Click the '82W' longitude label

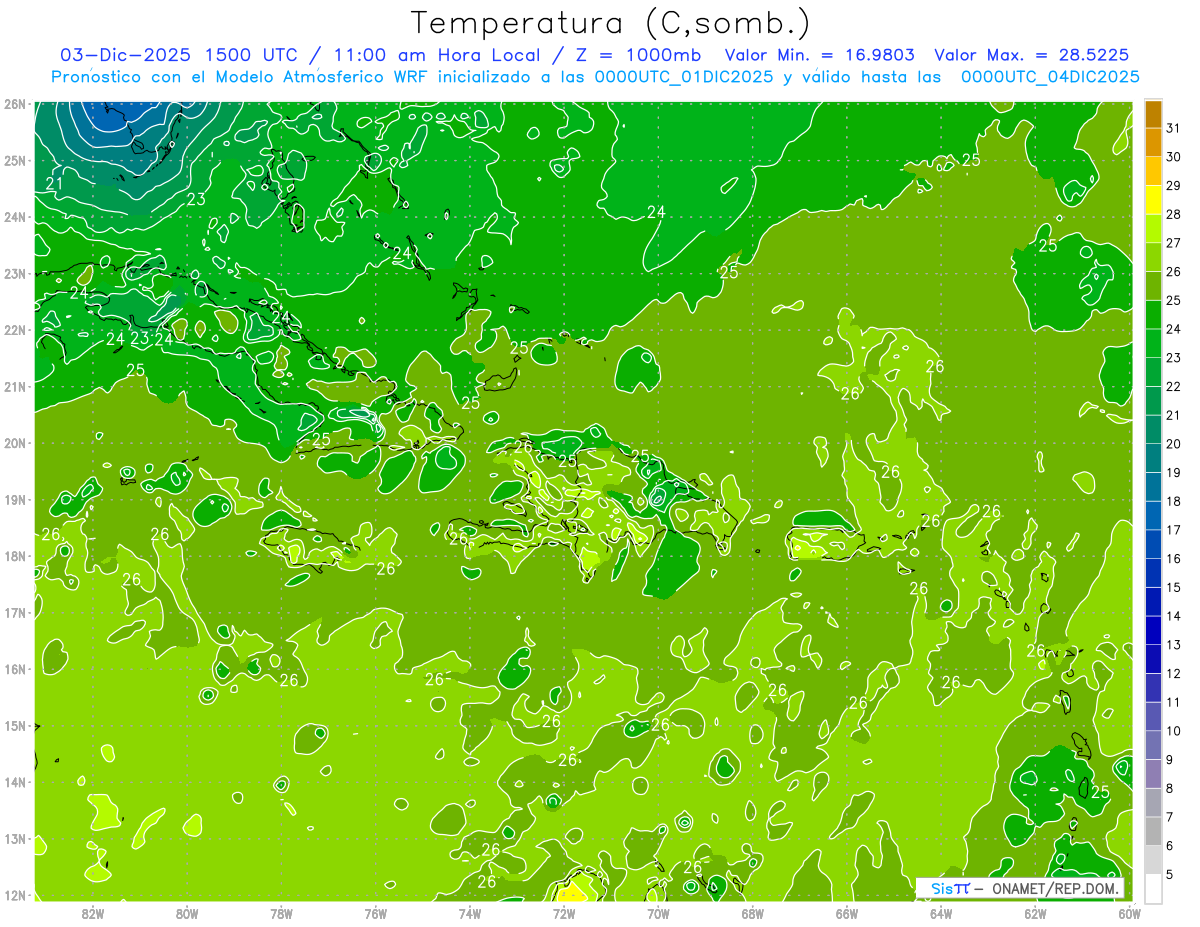click(93, 913)
